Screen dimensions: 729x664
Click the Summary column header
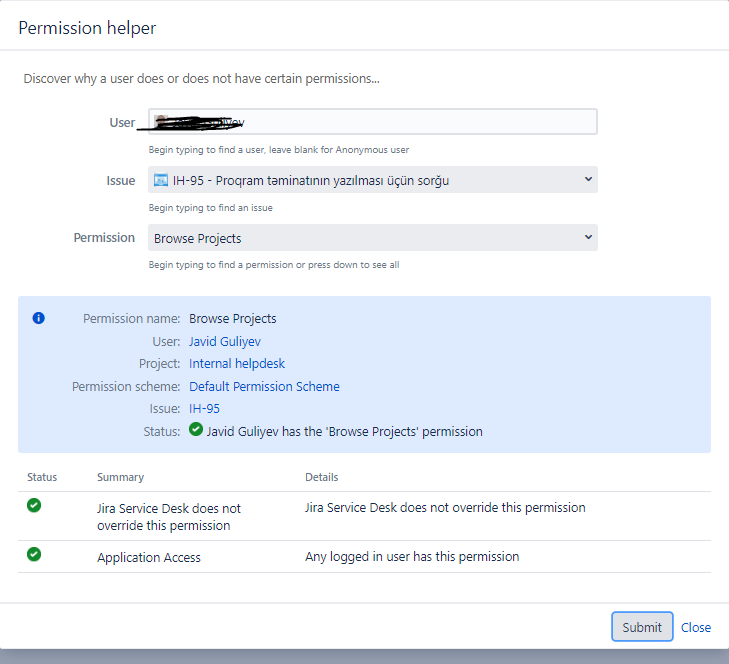120,477
